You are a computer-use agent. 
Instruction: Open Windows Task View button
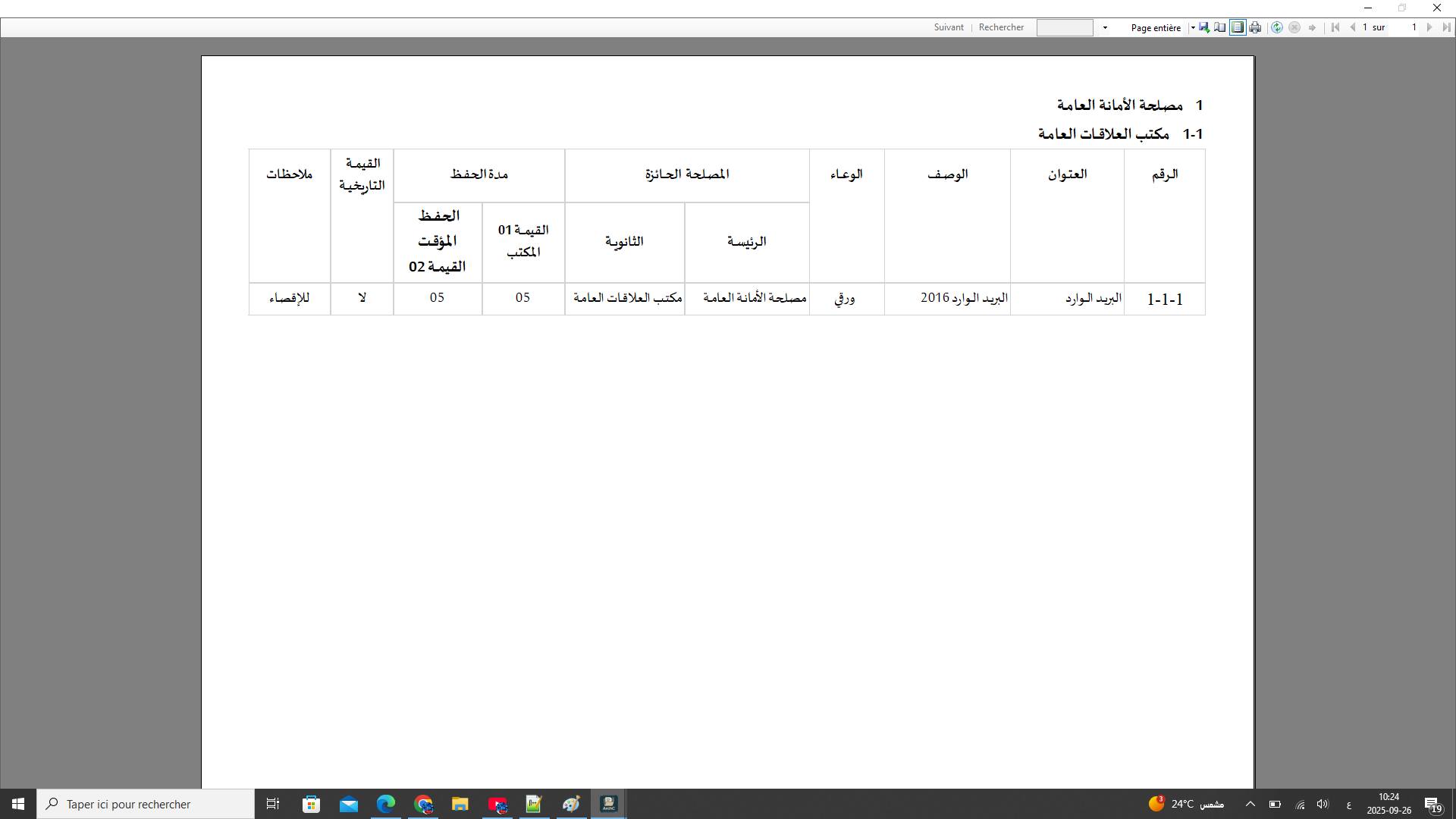point(273,804)
